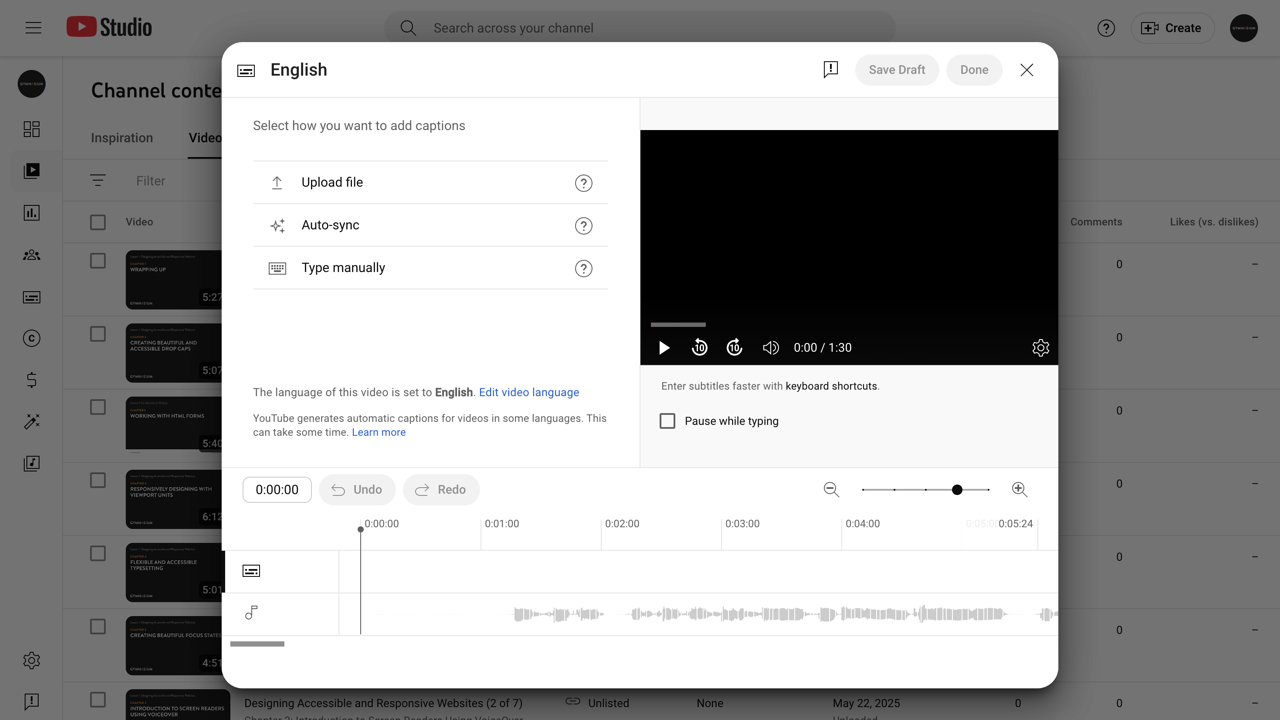
Task: Open the Help question mark icon in header
Action: pos(1106,28)
